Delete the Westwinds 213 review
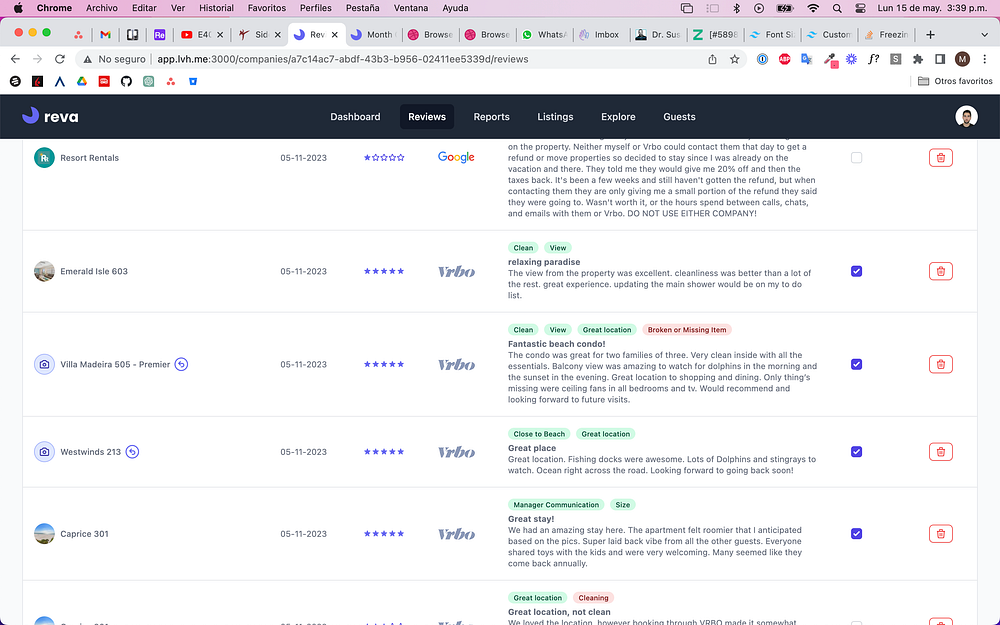This screenshot has height=625, width=1000. pos(941,452)
